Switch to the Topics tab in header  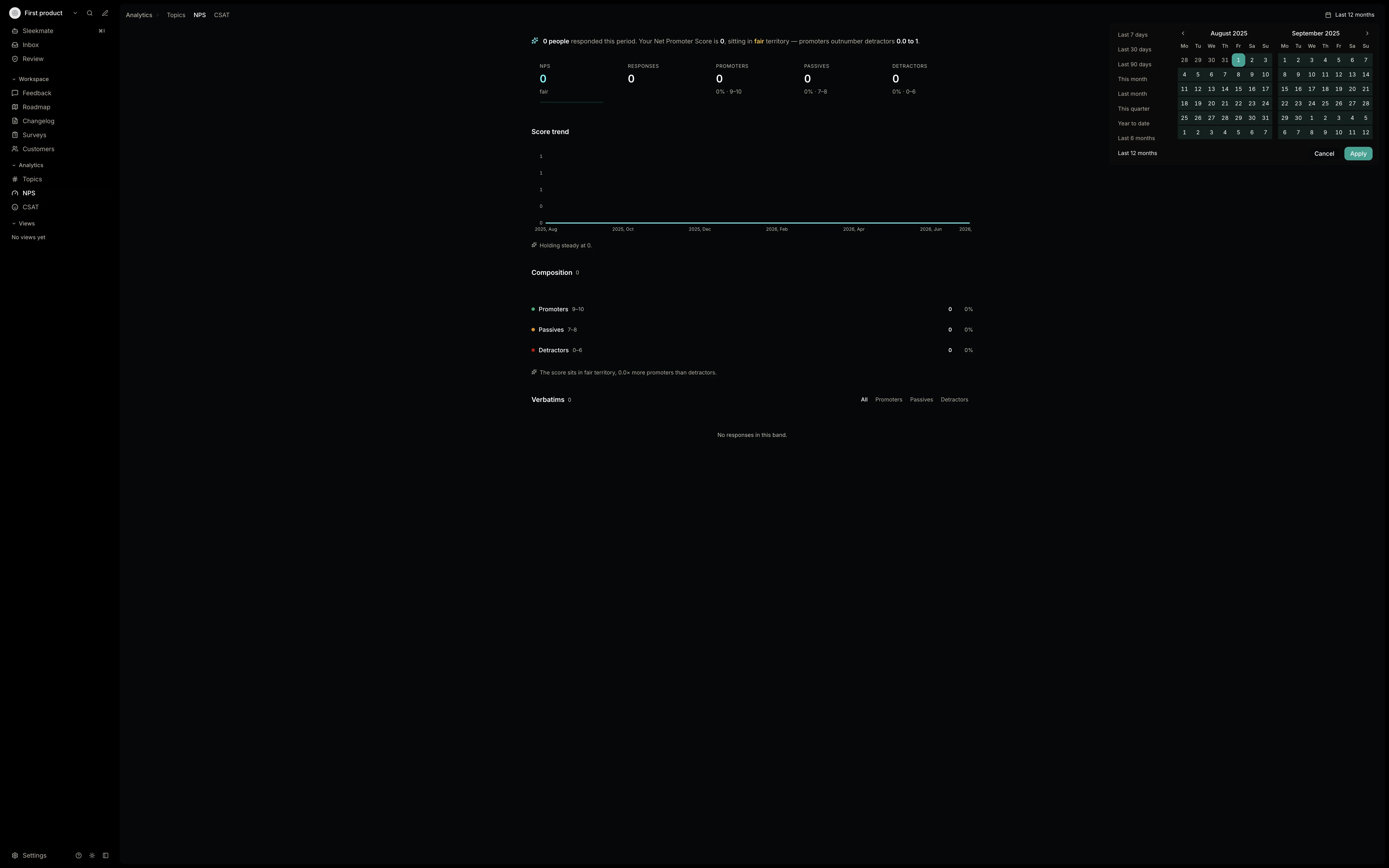(176, 15)
